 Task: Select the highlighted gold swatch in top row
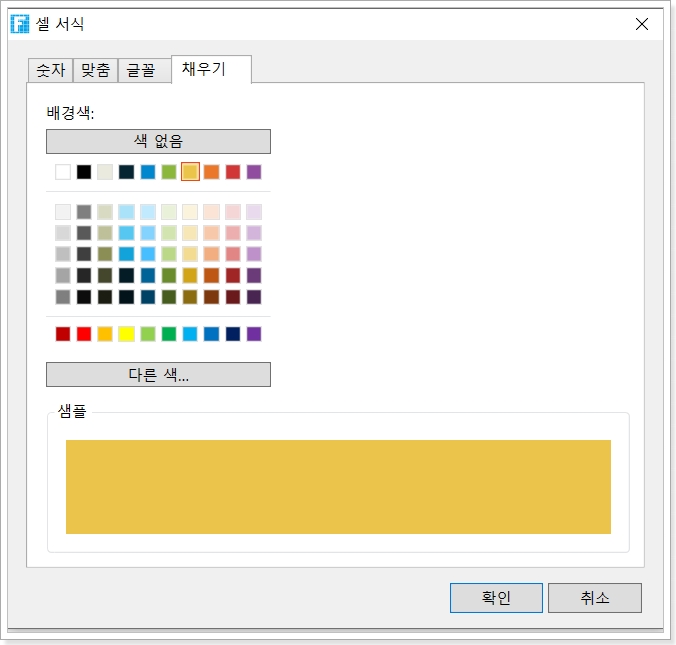[x=190, y=172]
